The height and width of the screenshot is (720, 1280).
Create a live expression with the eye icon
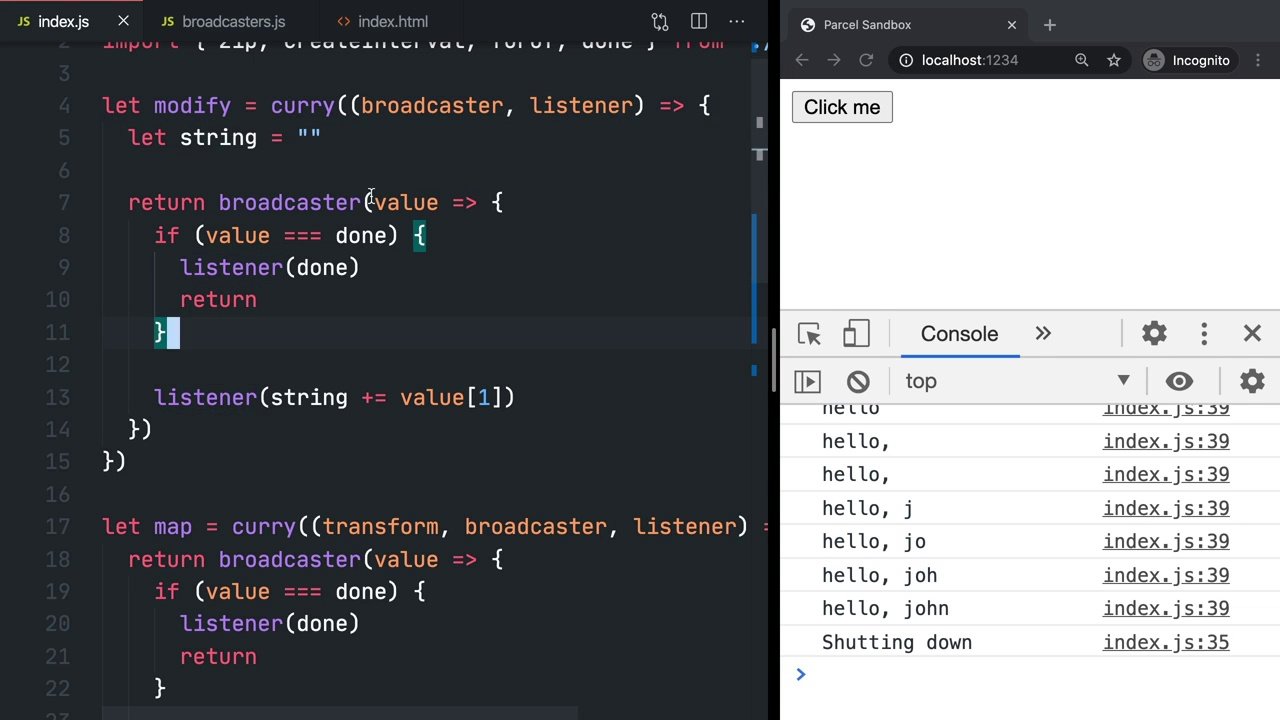point(1179,381)
